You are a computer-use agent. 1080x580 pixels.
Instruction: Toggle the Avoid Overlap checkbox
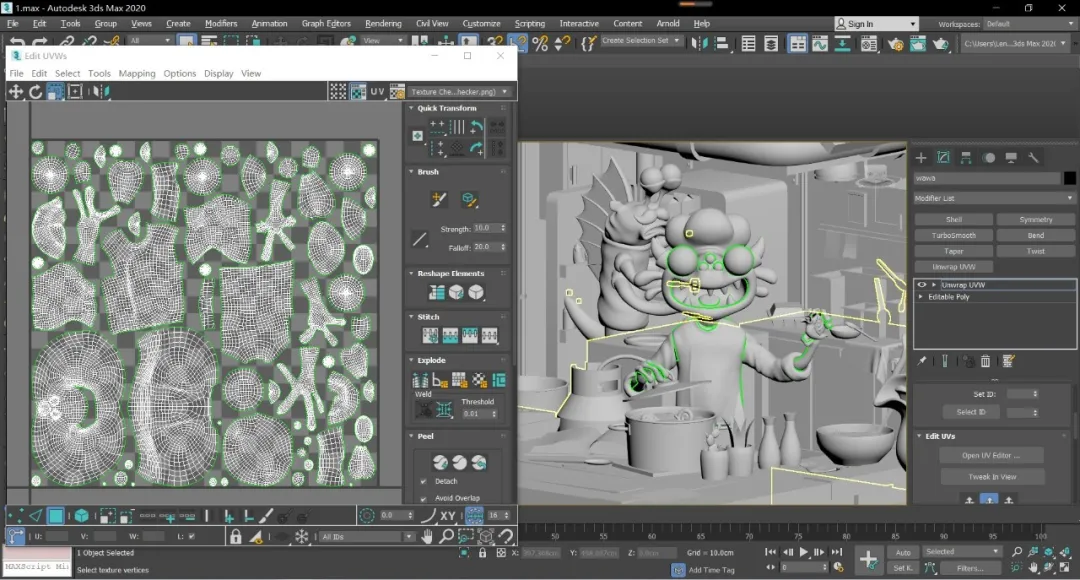[x=424, y=498]
